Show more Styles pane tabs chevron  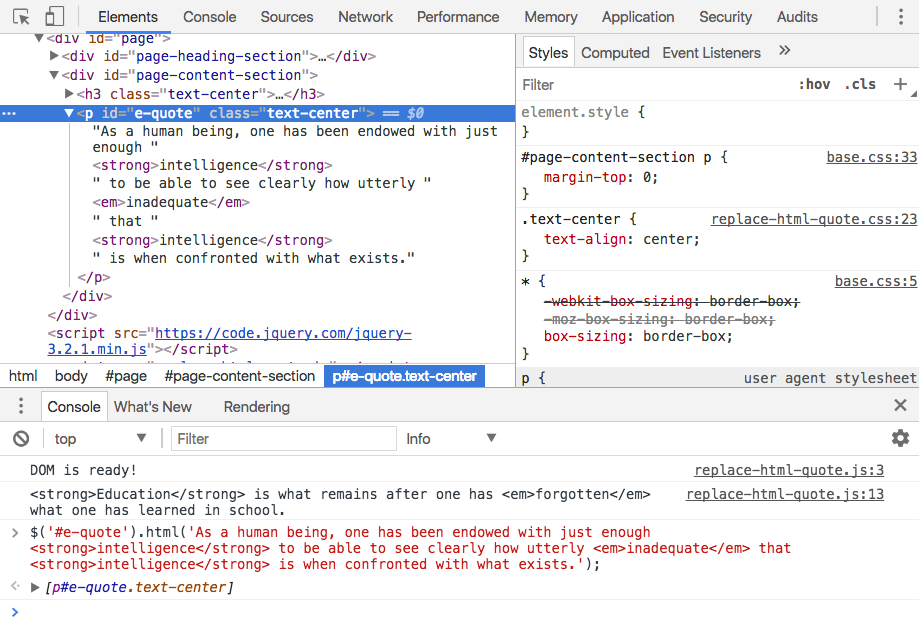point(784,50)
